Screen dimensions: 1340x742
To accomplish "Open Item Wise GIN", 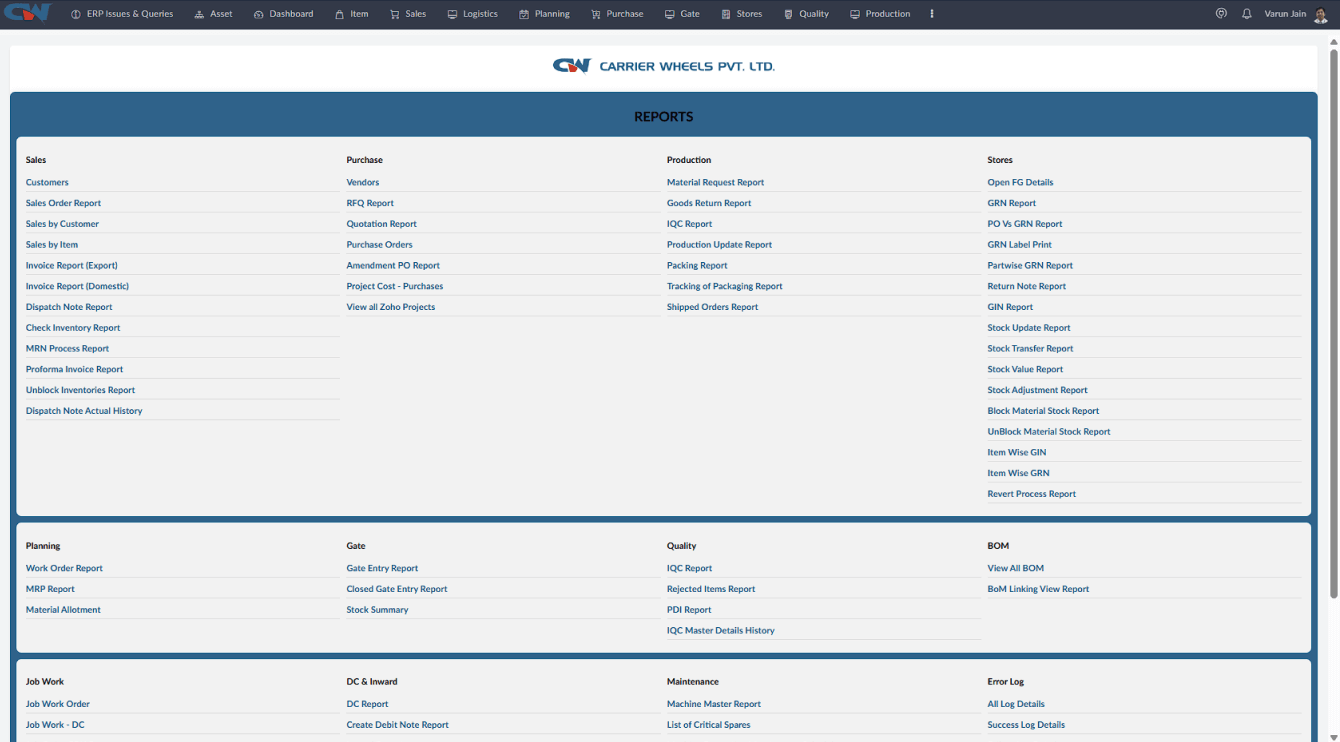I will click(x=1017, y=453).
